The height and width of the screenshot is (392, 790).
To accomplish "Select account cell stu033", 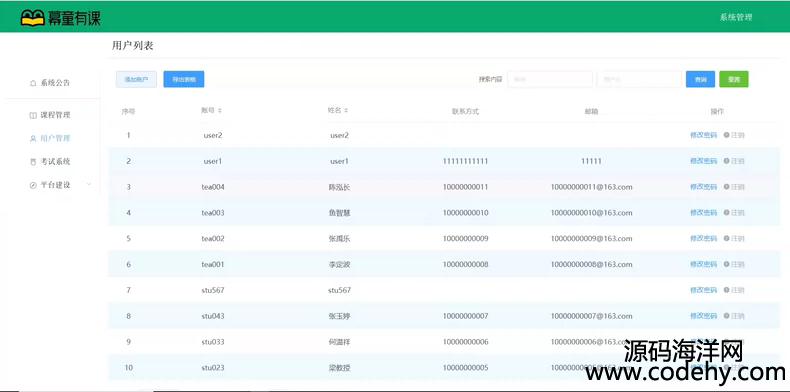I will [213, 342].
